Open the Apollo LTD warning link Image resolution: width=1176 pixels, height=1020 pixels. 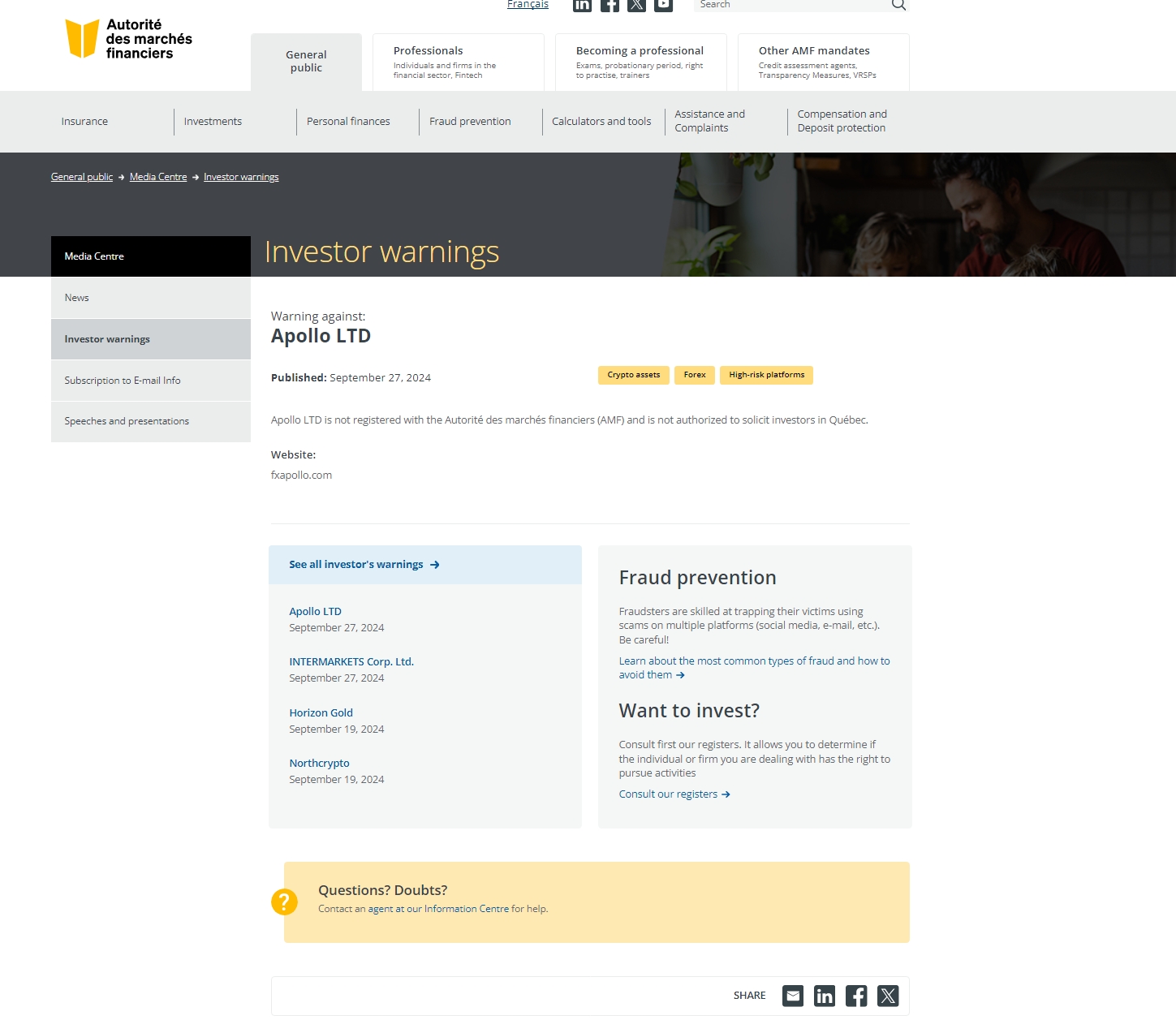(315, 612)
